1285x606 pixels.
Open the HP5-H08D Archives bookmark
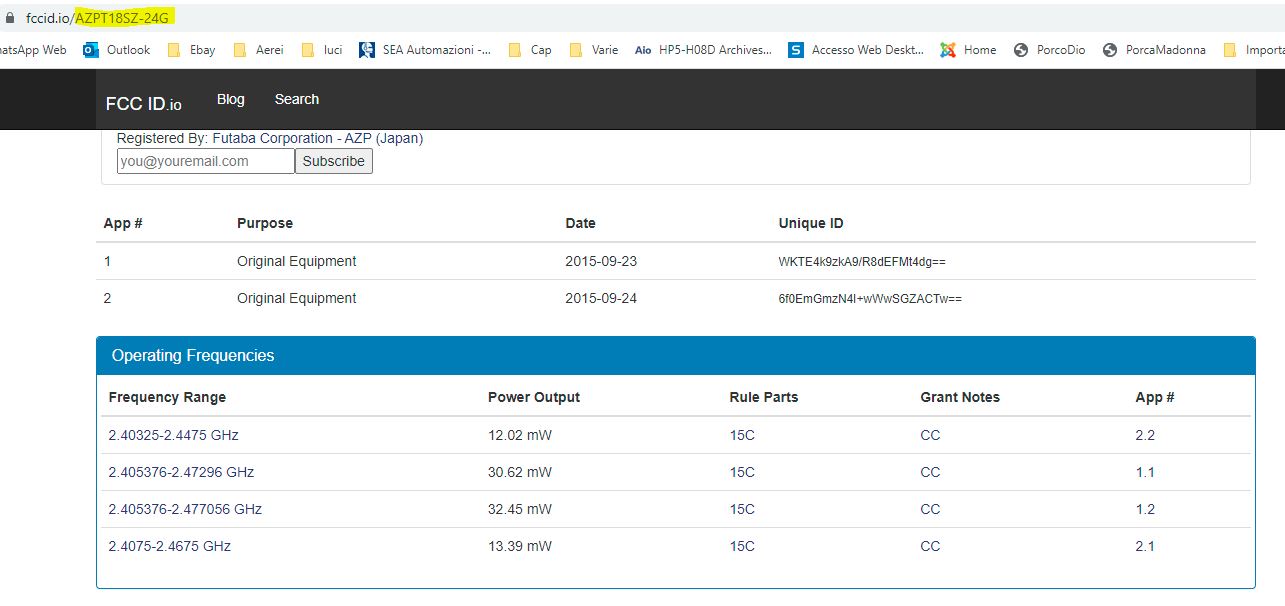(x=704, y=50)
